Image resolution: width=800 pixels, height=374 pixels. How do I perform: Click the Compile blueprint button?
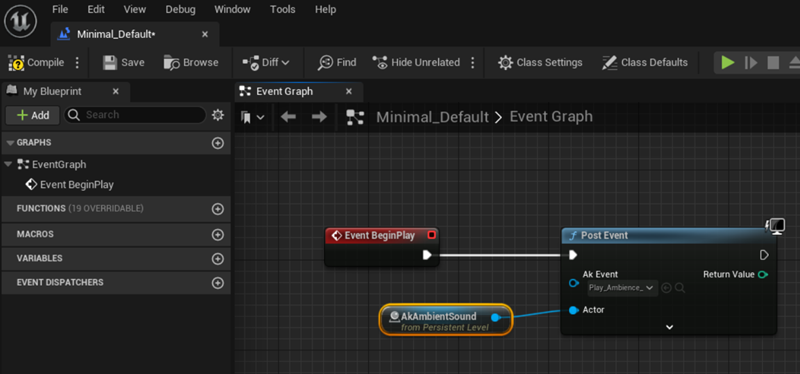[x=36, y=63]
